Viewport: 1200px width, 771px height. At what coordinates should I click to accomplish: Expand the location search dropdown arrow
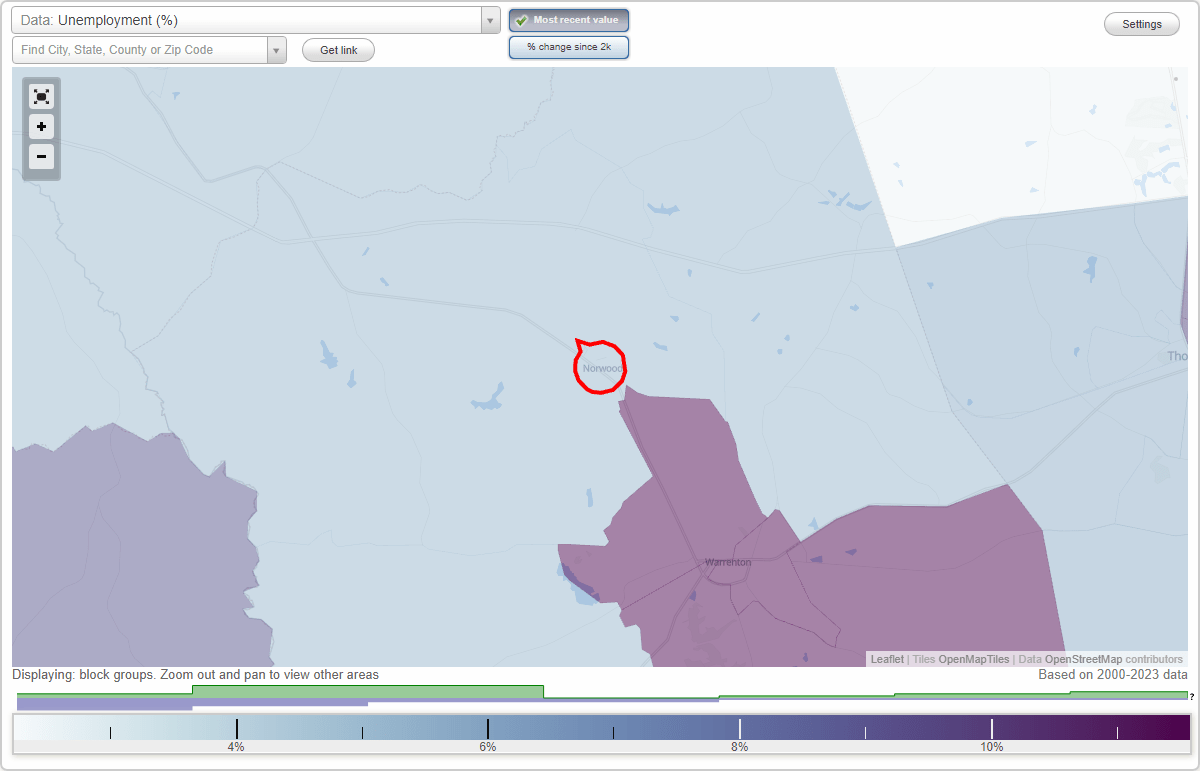pyautogui.click(x=277, y=49)
